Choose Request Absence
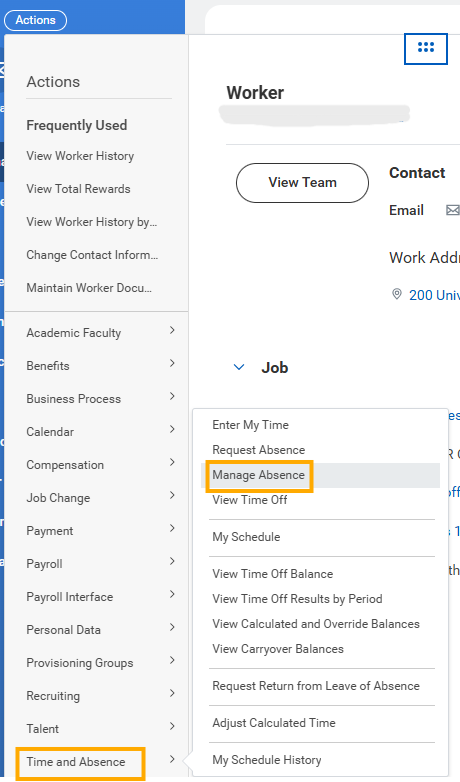The image size is (460, 782). click(258, 450)
